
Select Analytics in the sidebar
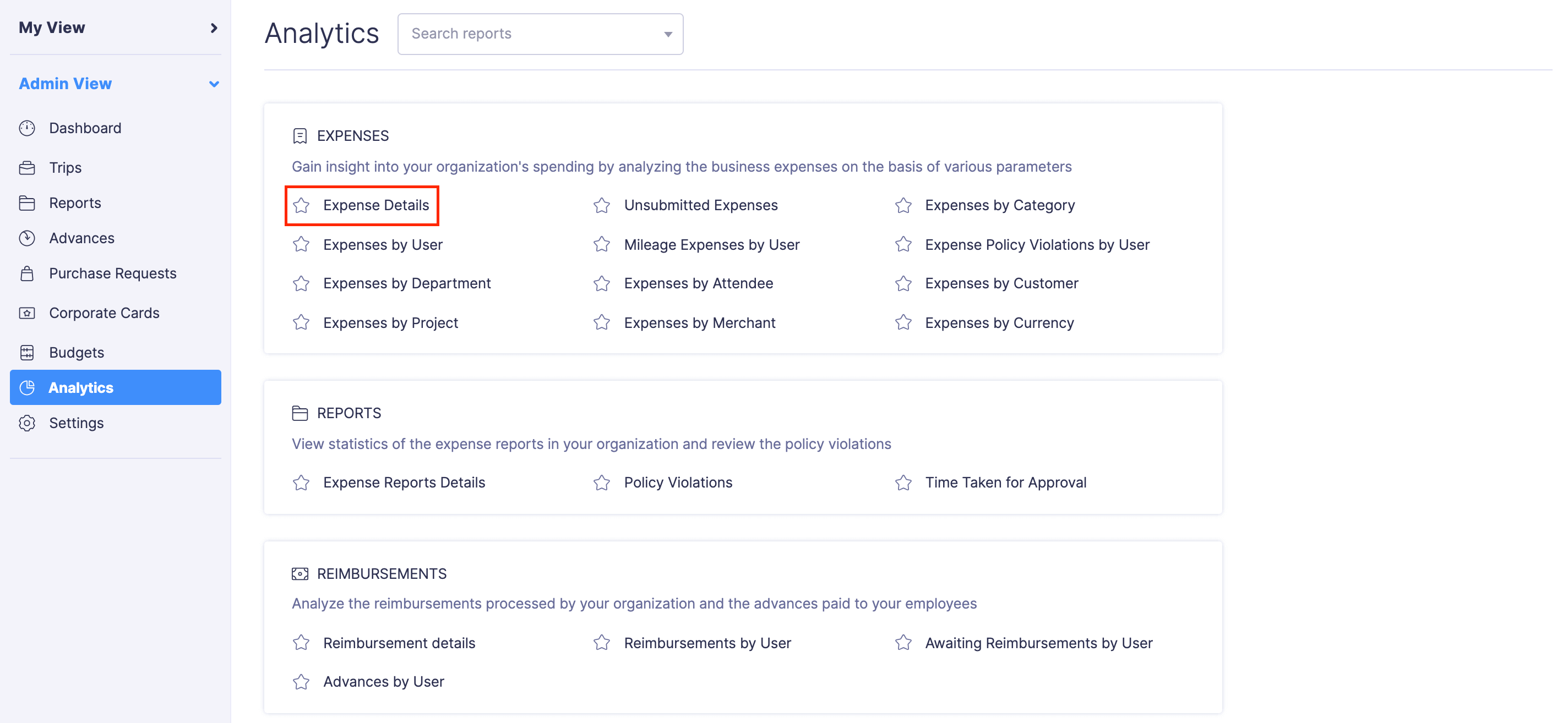pyautogui.click(x=80, y=387)
